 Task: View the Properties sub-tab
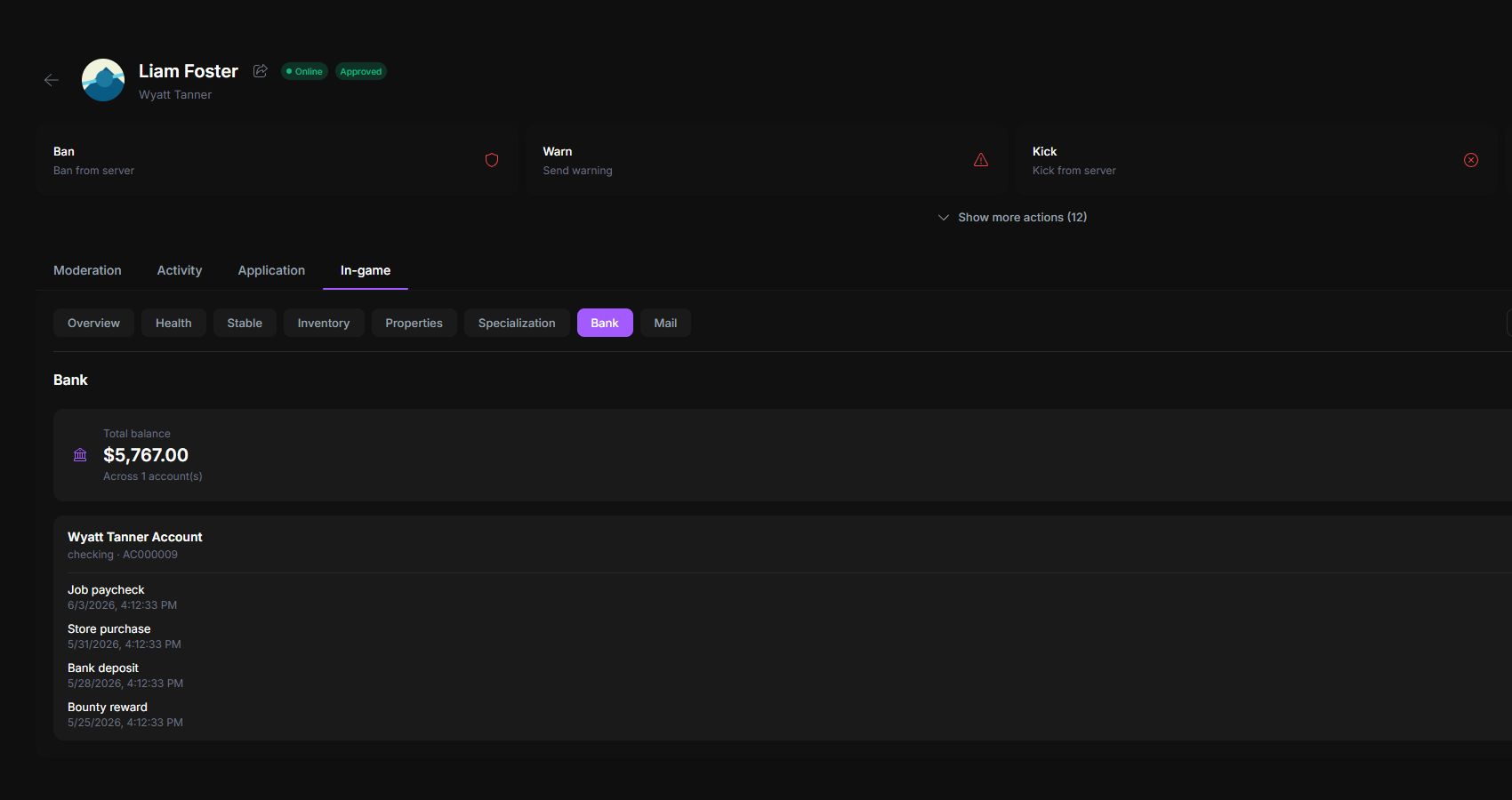(x=414, y=323)
